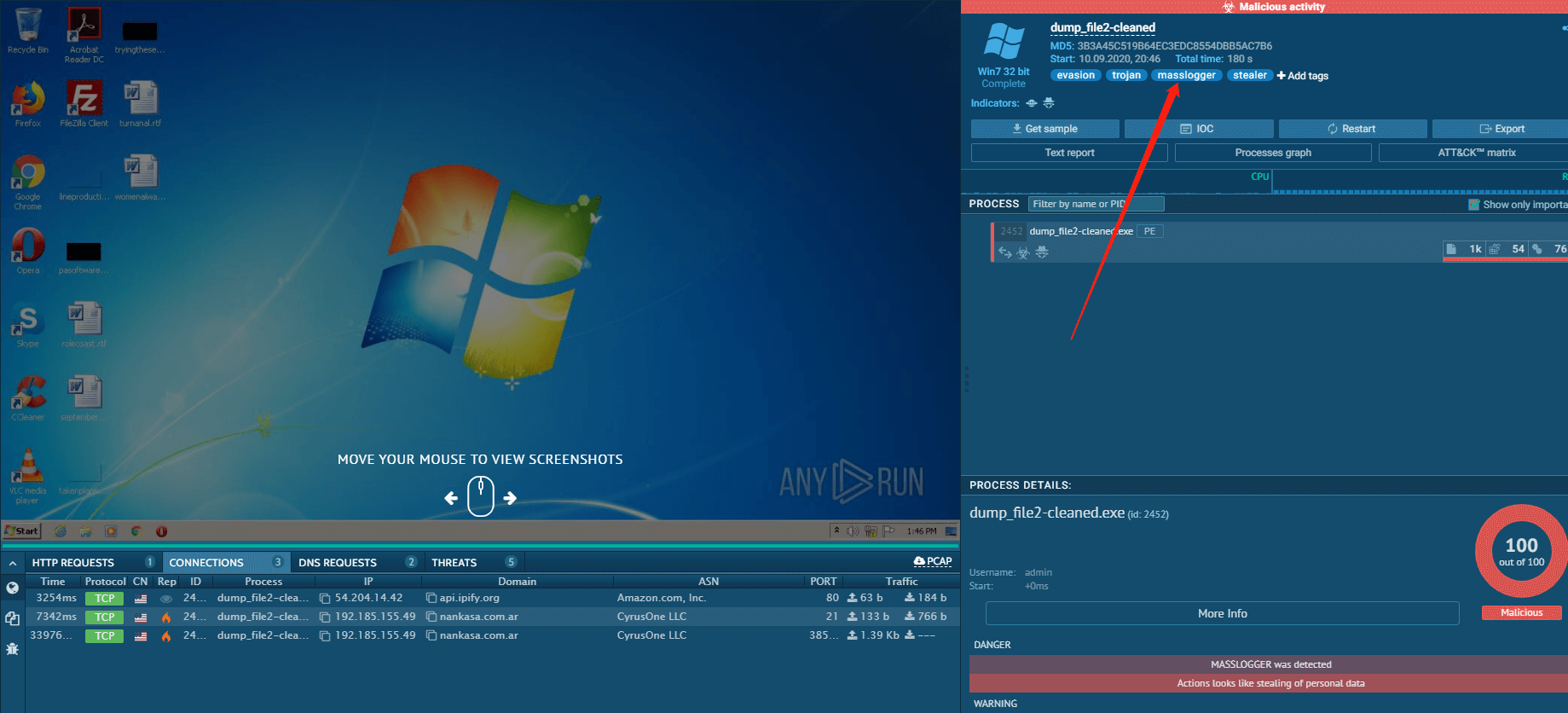The height and width of the screenshot is (713, 1568).
Task: Click the US flag in the 3254ms row
Action: (141, 599)
